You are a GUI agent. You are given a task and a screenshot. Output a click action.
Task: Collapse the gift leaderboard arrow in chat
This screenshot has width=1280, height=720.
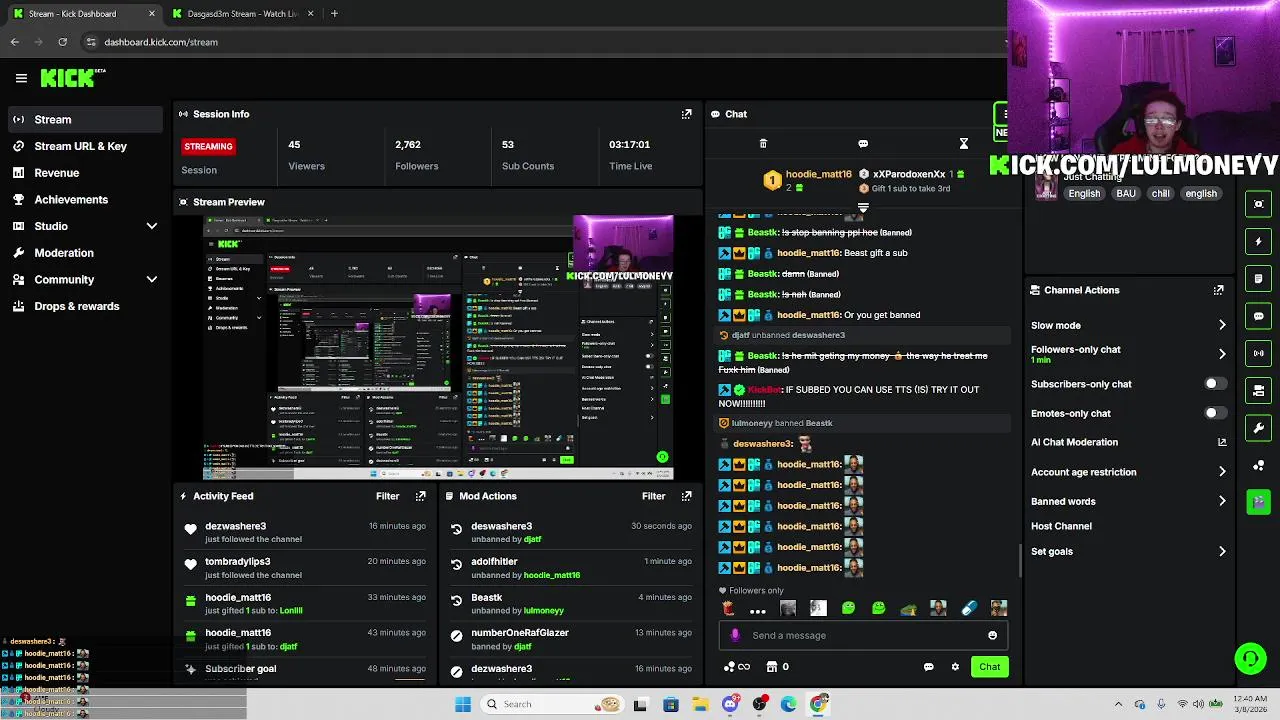pos(863,207)
